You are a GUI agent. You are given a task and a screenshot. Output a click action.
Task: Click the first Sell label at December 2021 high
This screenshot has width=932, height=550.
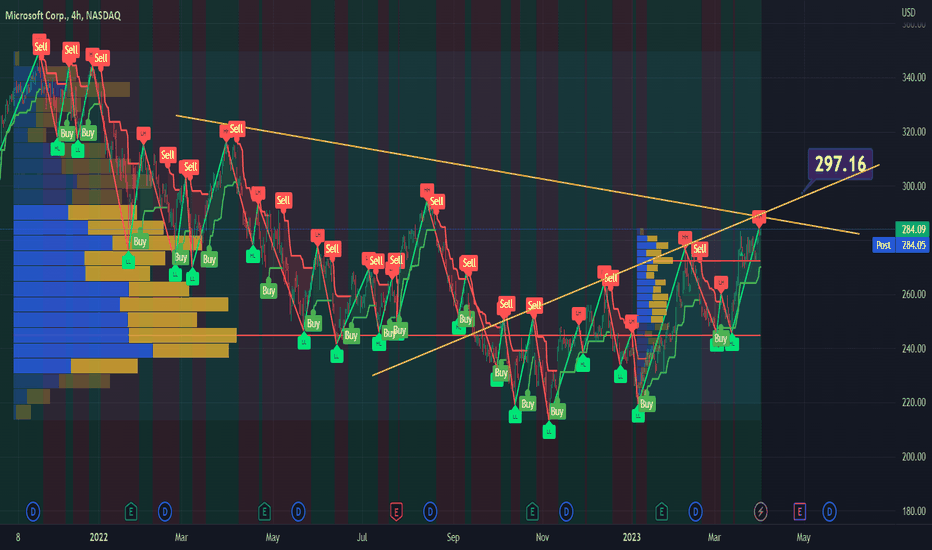40,46
